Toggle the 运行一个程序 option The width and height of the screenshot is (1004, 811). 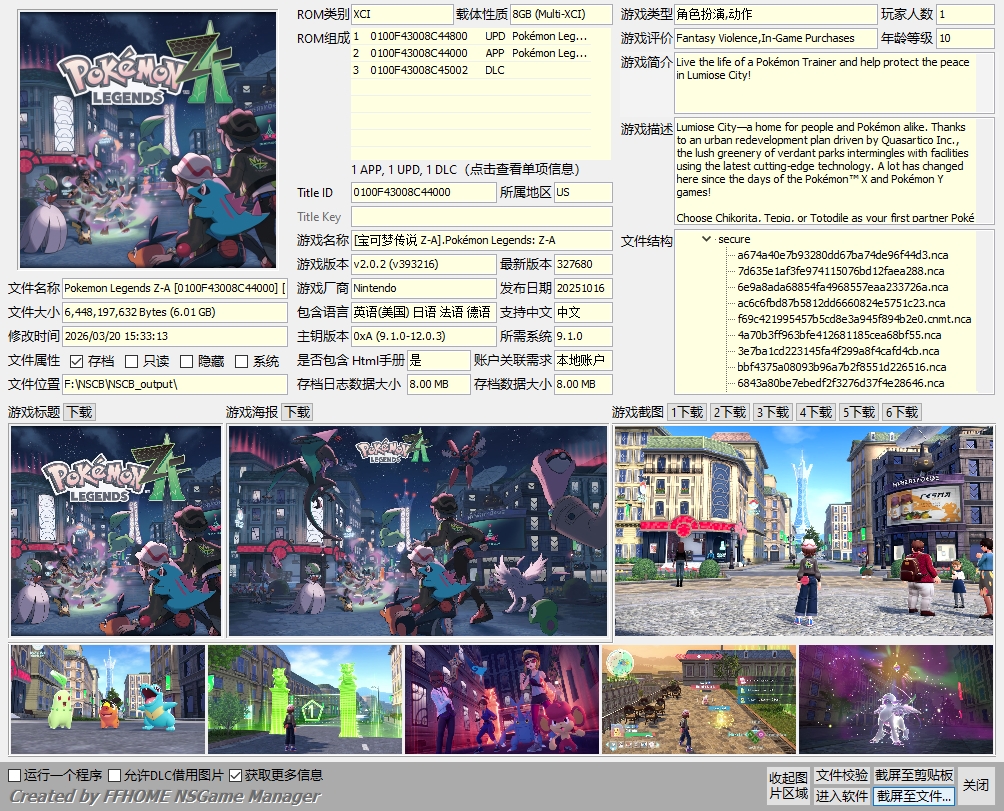14,774
